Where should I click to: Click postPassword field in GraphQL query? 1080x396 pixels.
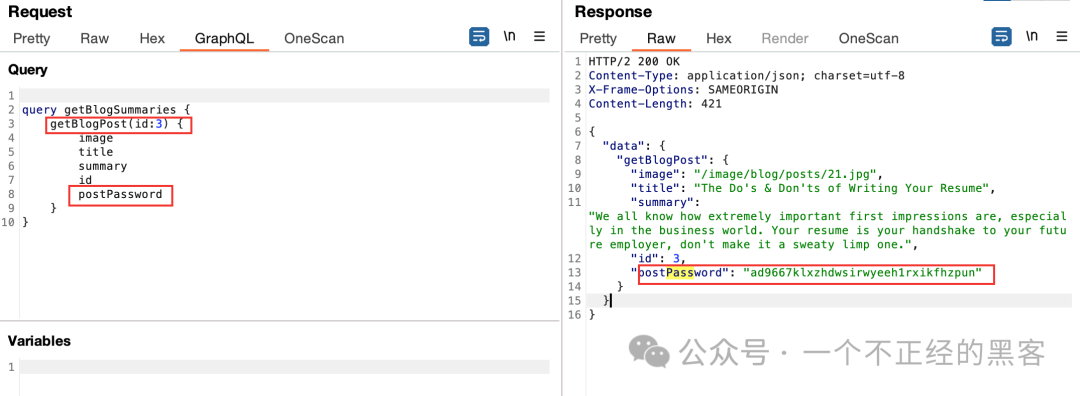tap(121, 195)
